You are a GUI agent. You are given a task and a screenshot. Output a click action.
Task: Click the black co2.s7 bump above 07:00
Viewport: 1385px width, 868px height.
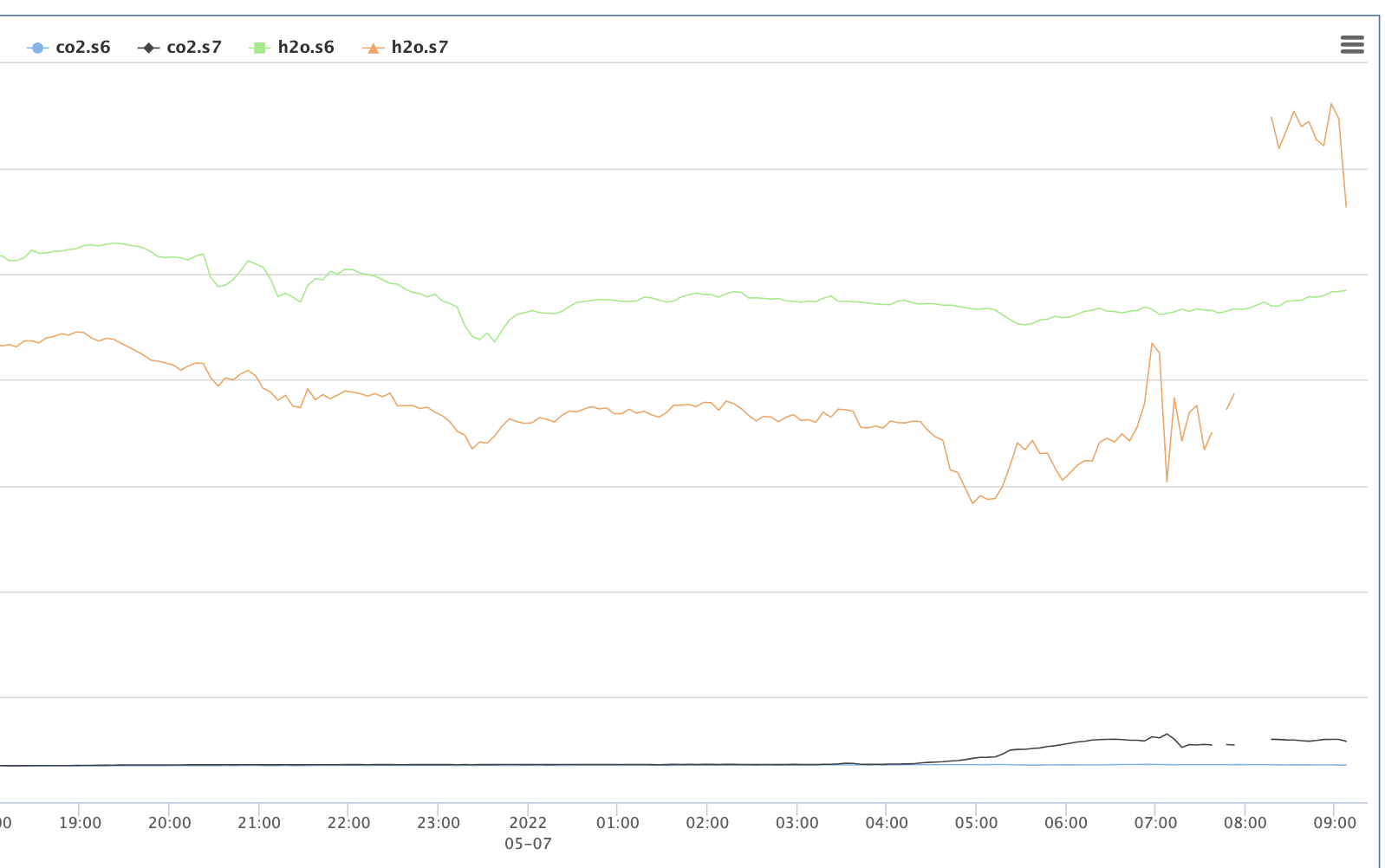click(1166, 734)
